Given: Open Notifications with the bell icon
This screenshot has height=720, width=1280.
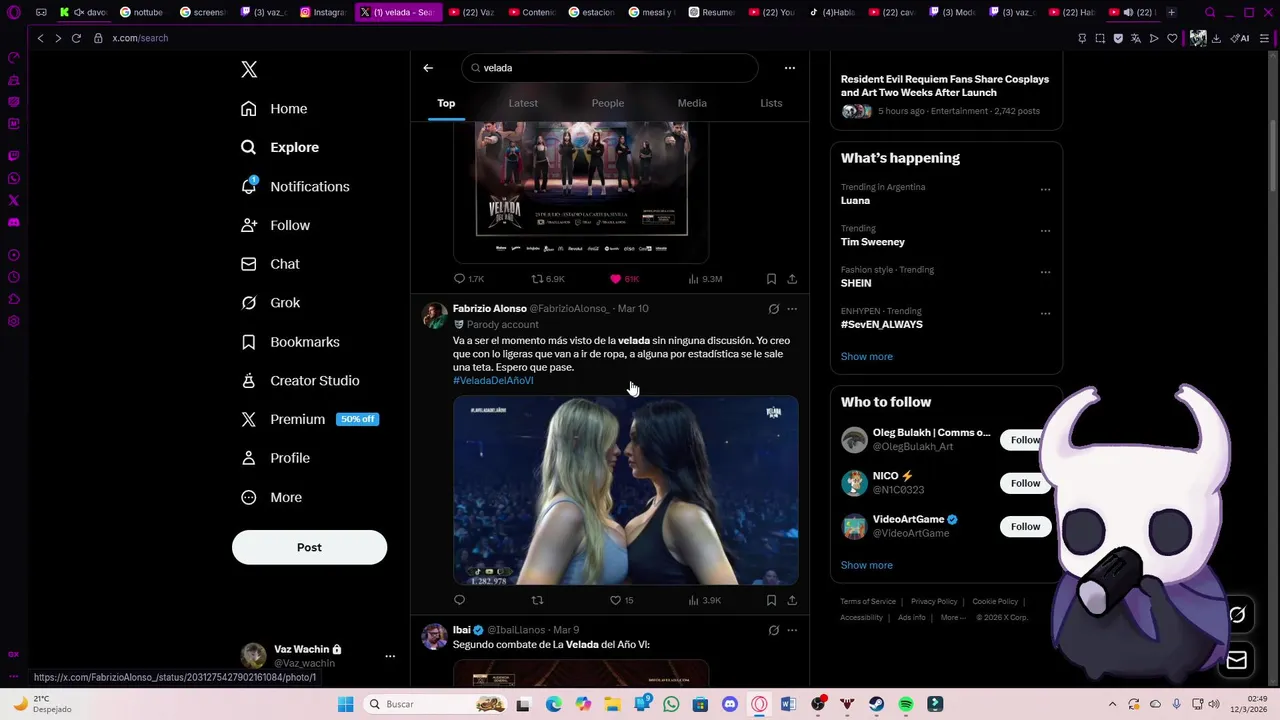Looking at the screenshot, I should (295, 186).
